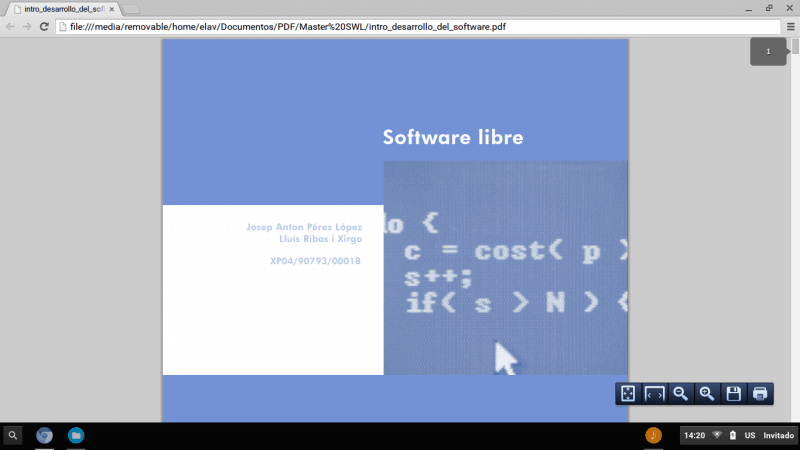800x450 pixels.
Task: Open the Chromium browser from the shelf
Action: pyautogui.click(x=44, y=436)
